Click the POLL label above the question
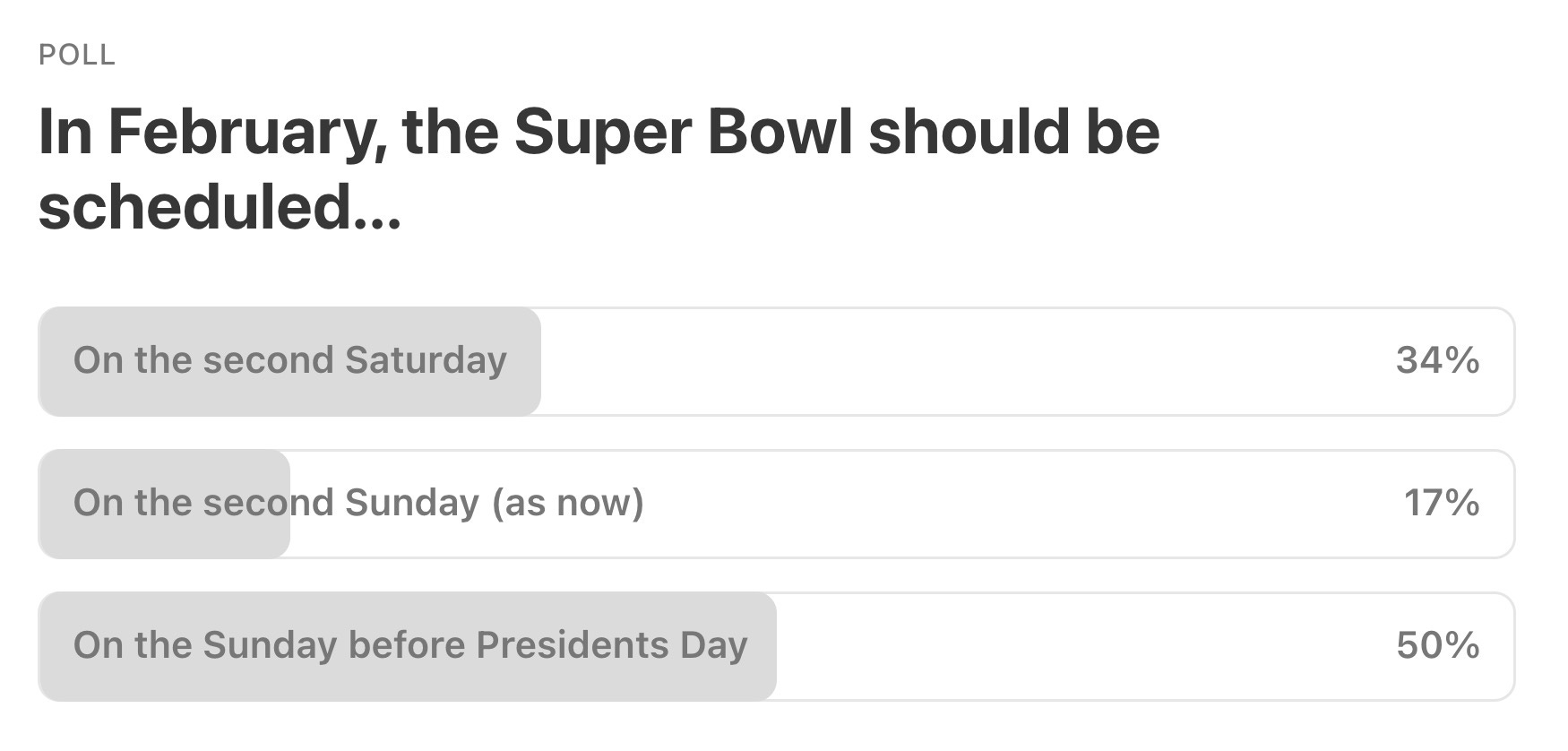 [x=77, y=56]
